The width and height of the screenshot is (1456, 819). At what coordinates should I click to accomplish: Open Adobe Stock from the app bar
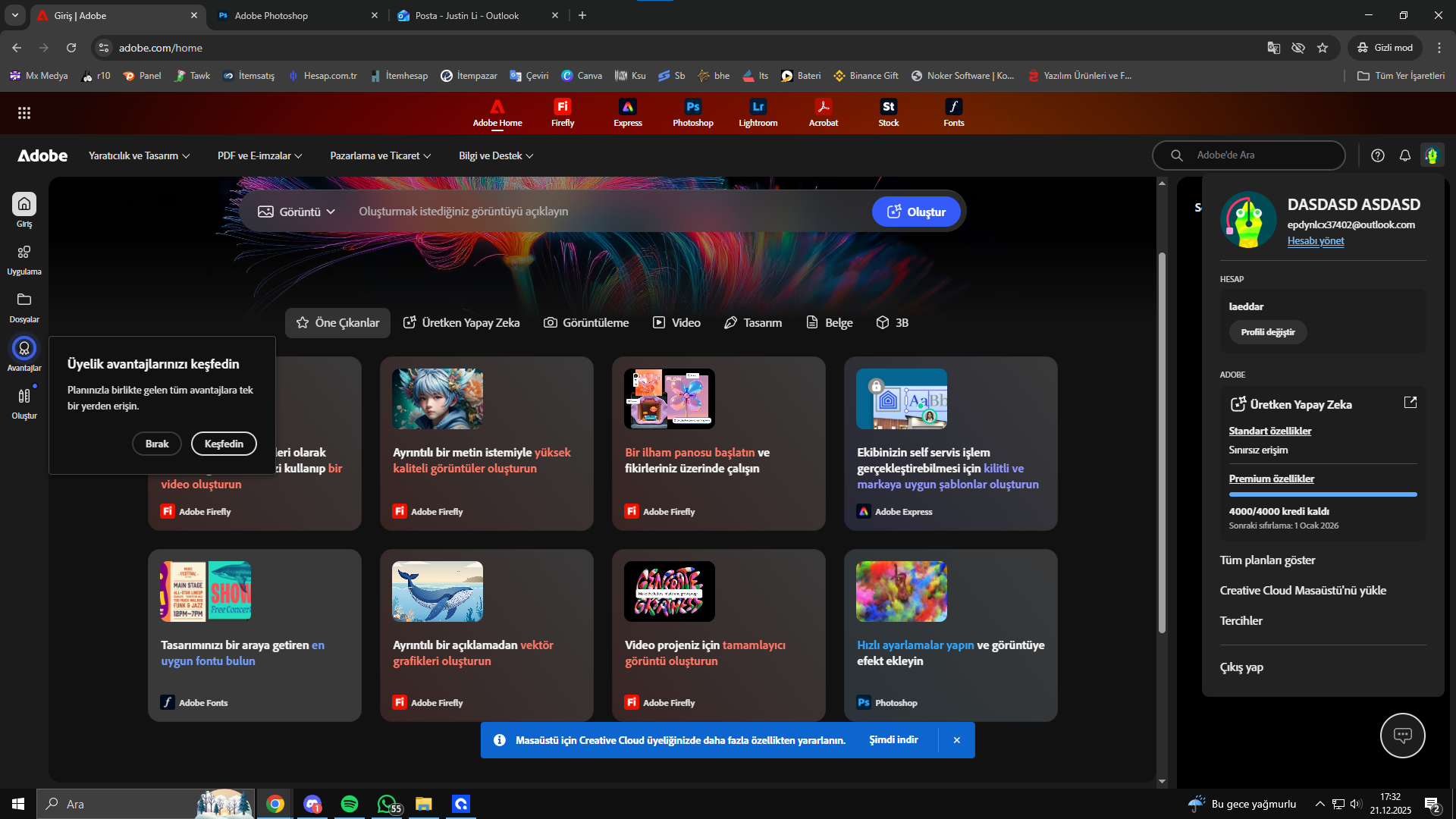click(x=889, y=113)
